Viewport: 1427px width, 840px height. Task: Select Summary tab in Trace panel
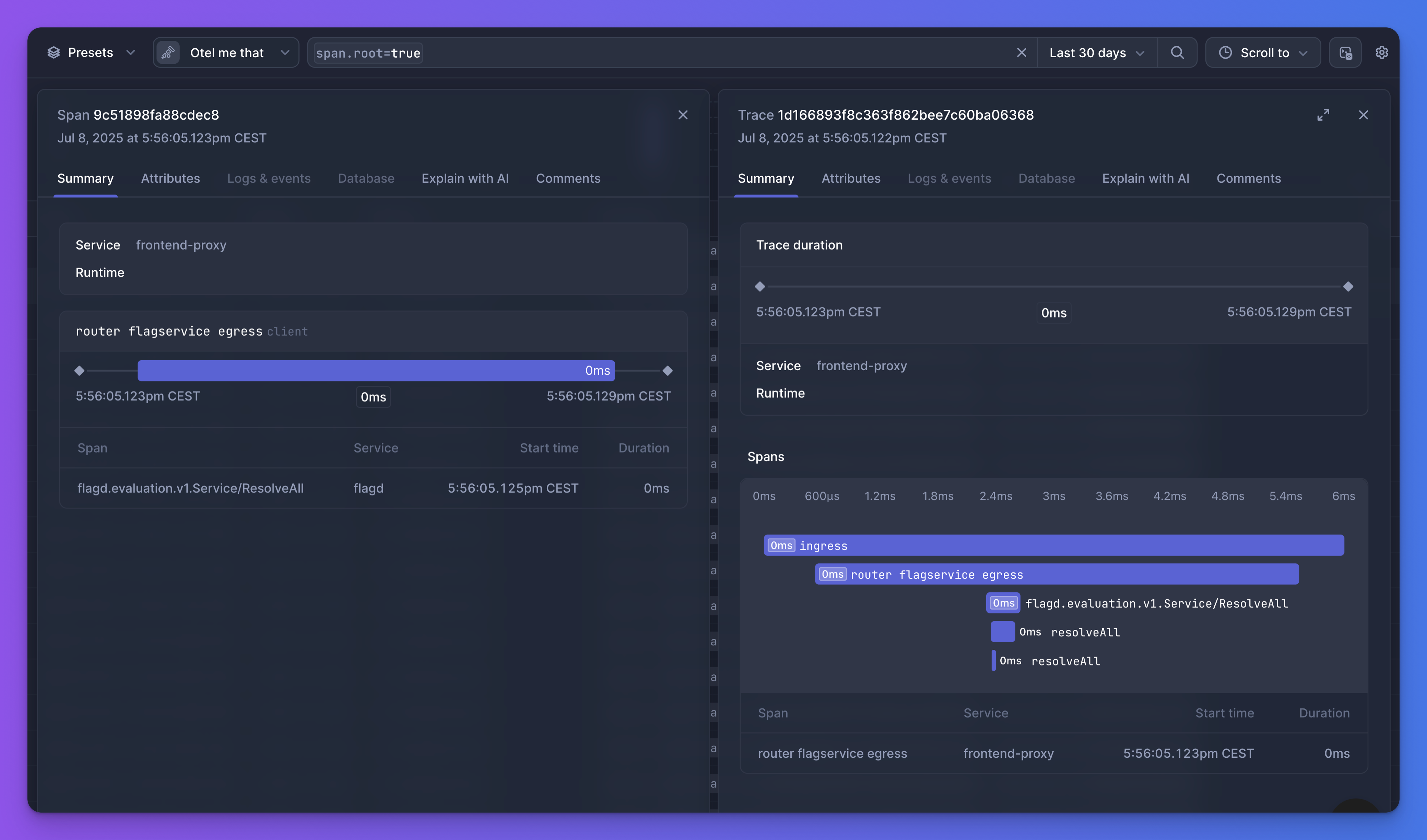tap(766, 178)
